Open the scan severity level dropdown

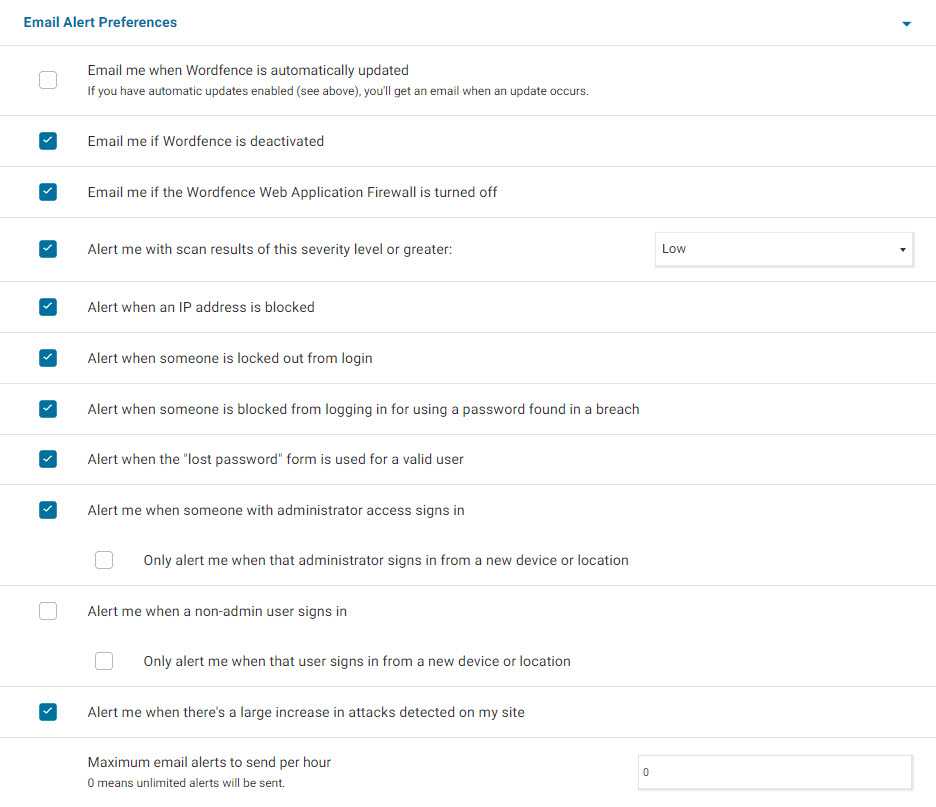click(x=784, y=249)
